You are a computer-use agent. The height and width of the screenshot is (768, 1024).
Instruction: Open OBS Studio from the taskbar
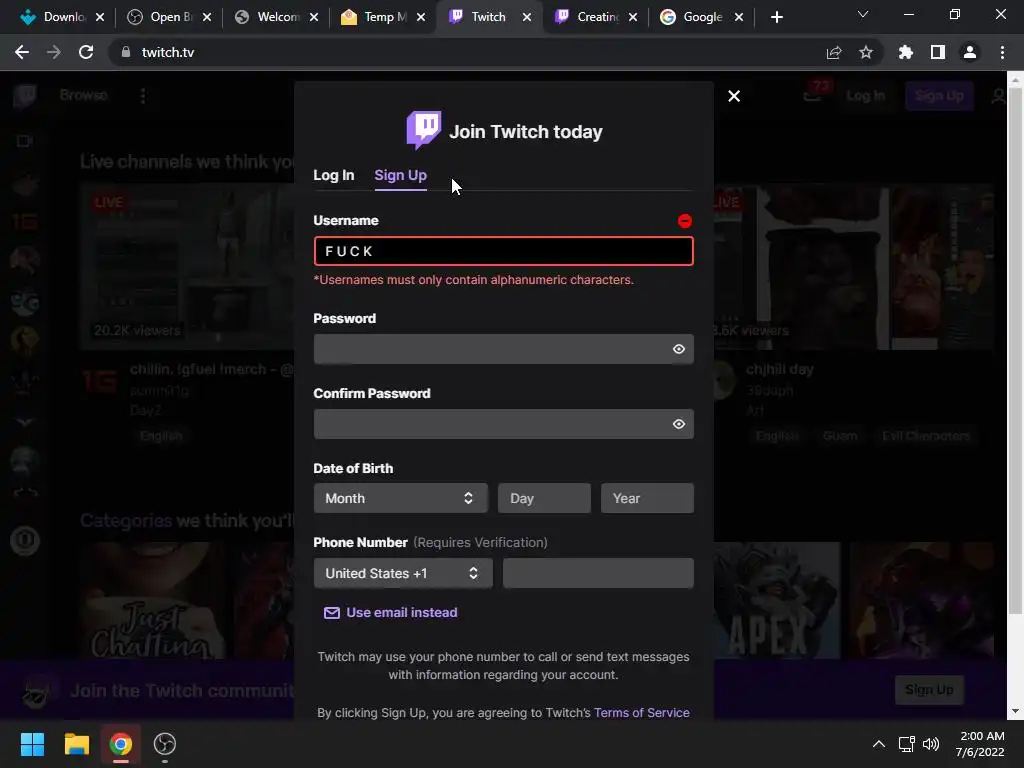[x=165, y=744]
